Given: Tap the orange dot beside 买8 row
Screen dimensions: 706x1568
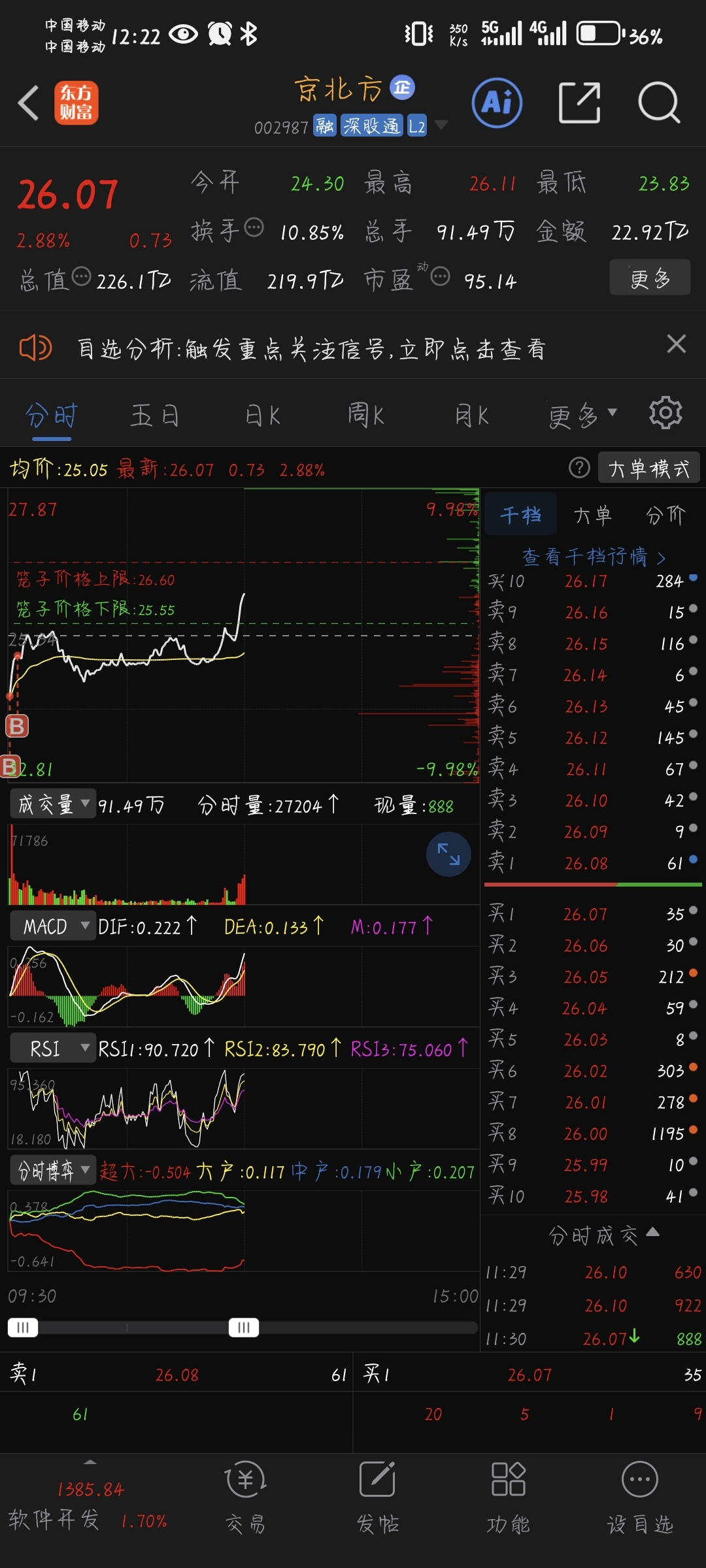Looking at the screenshot, I should tap(693, 1130).
